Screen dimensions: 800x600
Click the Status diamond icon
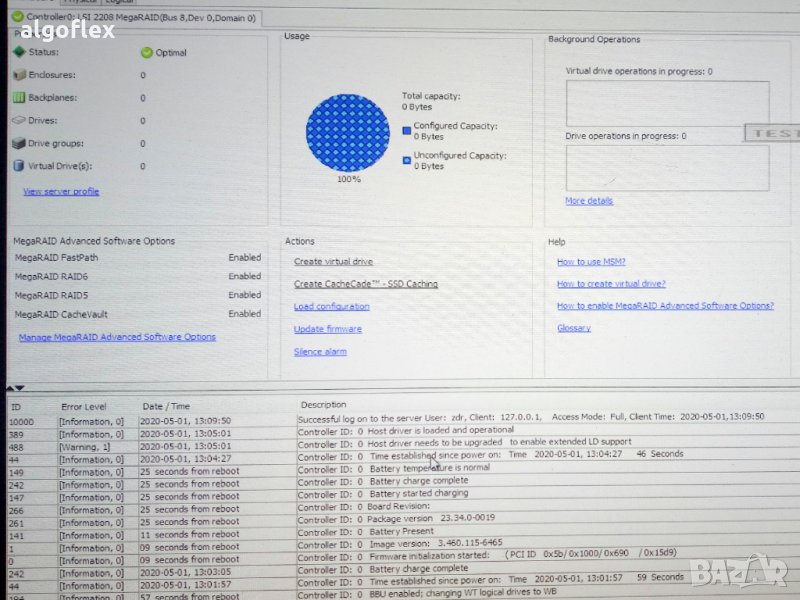coord(19,52)
